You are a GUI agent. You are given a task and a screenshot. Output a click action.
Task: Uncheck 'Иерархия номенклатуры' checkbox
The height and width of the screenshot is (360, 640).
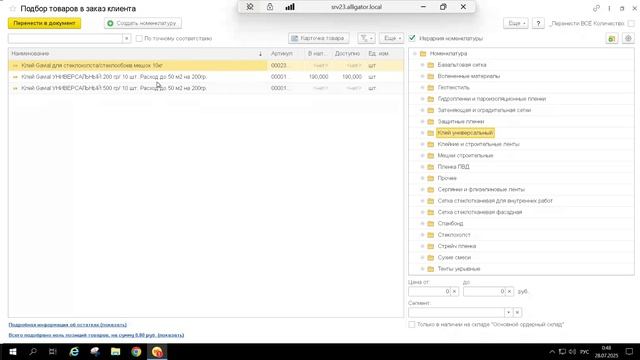point(412,38)
